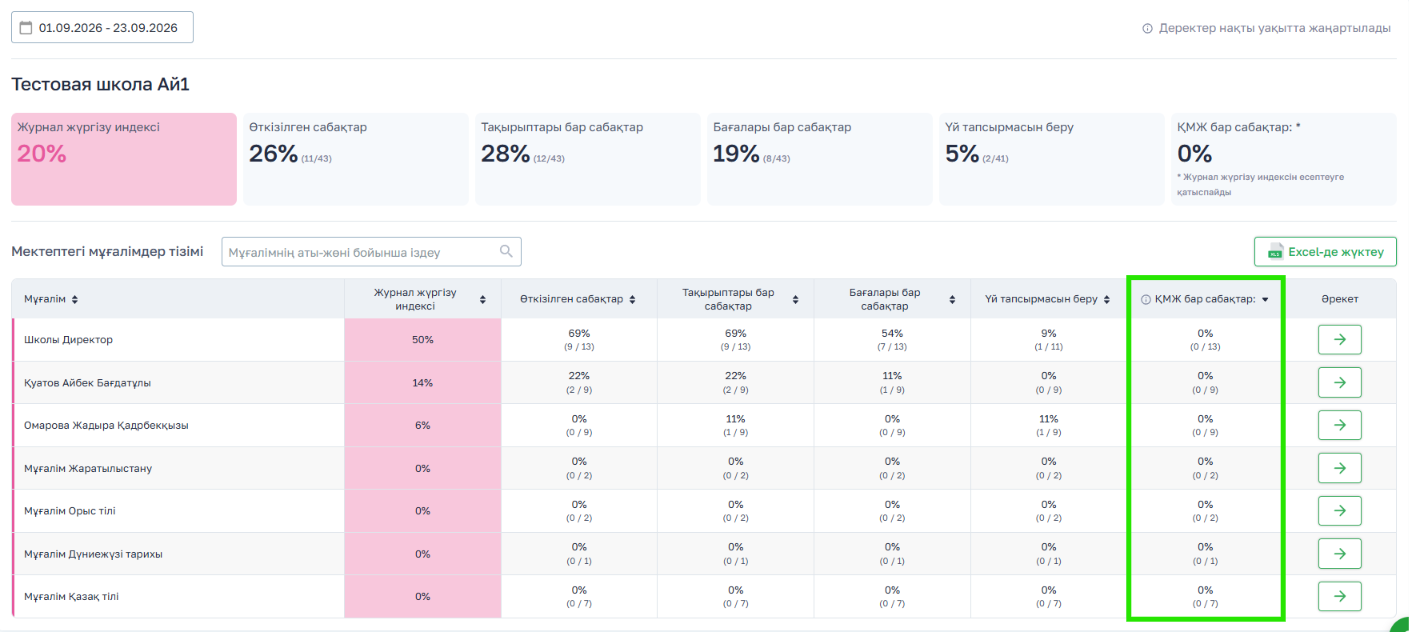Sort by Үй тапсырмасын беру column
Screen dimensions: 1409x632
(x=1108, y=299)
